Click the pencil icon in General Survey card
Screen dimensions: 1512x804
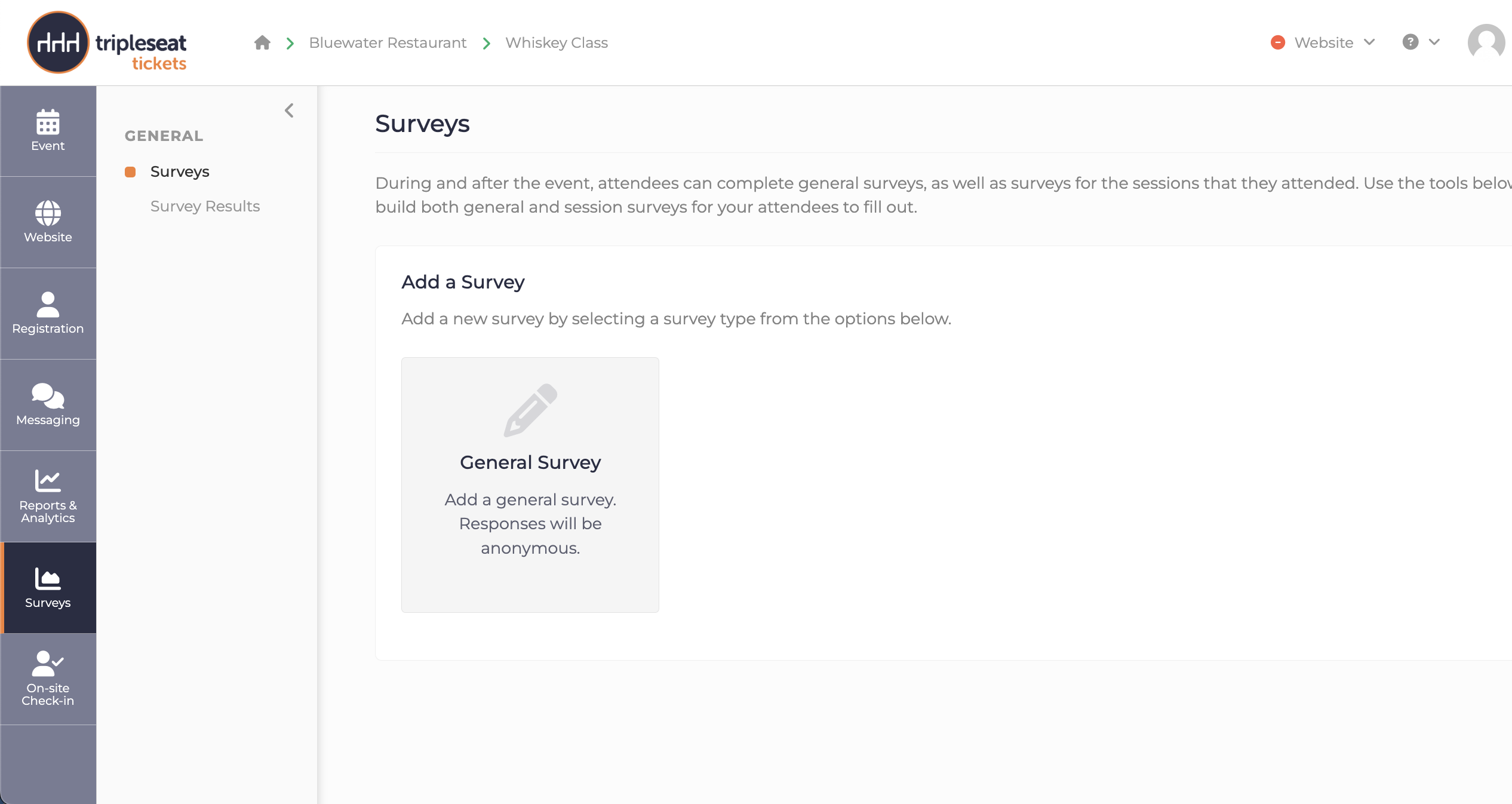530,410
